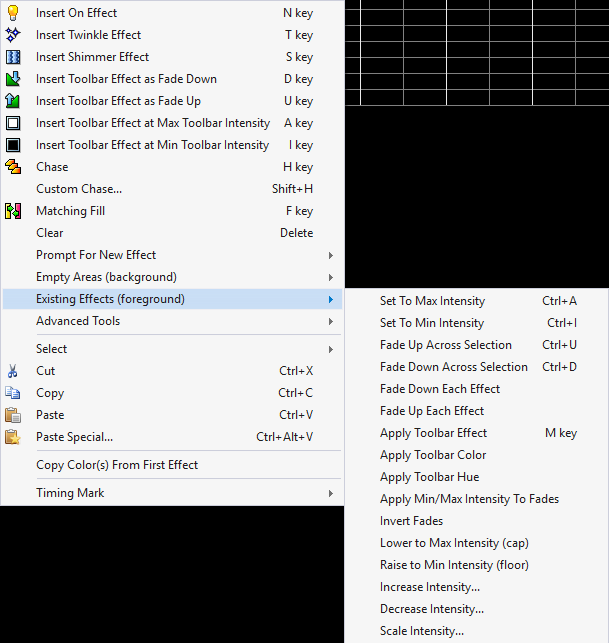Image resolution: width=609 pixels, height=643 pixels.
Task: Click the N key shortcut text
Action: pyautogui.click(x=298, y=13)
